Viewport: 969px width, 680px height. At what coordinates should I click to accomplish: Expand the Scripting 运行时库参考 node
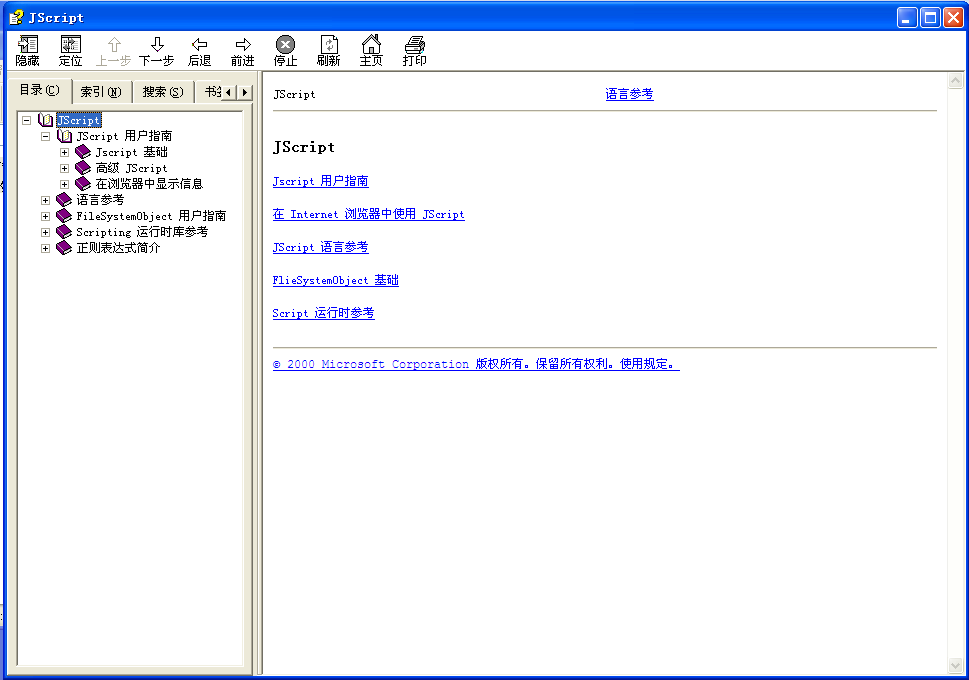[x=45, y=232]
